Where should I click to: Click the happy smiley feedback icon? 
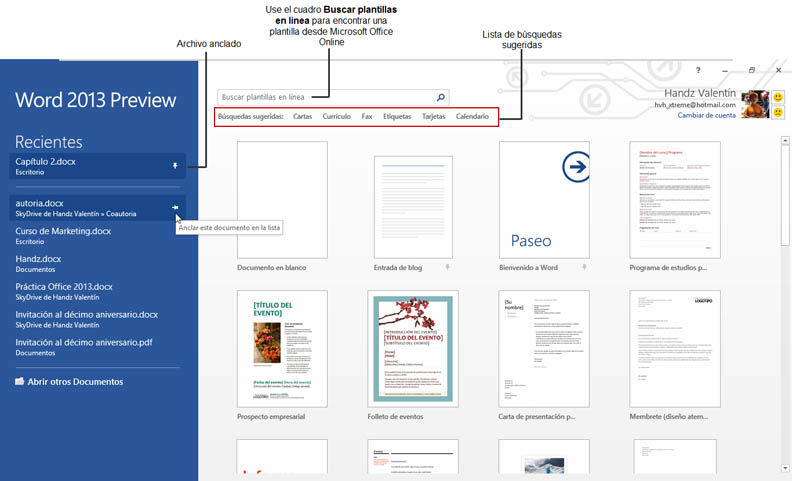coord(778,97)
